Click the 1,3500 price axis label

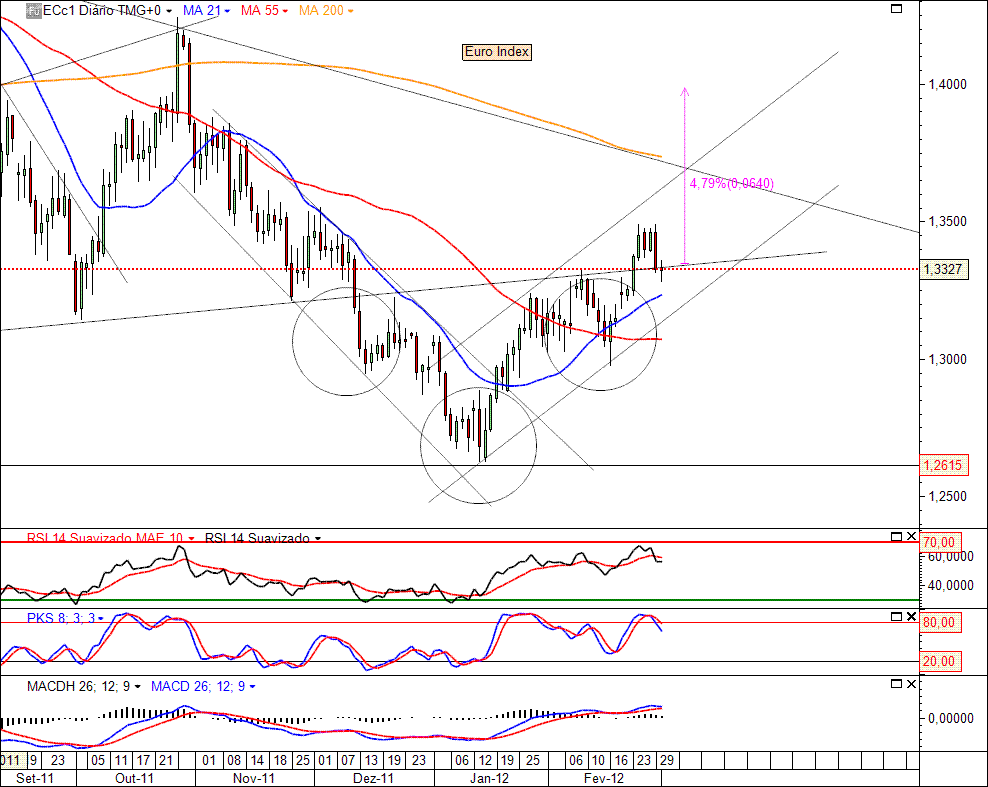947,222
